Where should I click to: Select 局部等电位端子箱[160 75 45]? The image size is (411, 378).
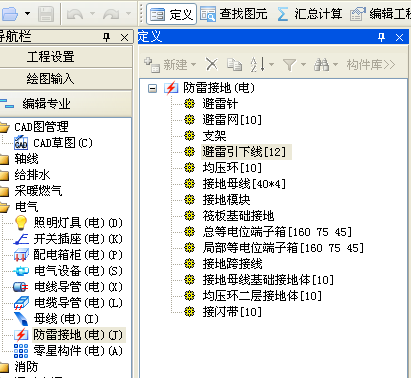coord(283,248)
